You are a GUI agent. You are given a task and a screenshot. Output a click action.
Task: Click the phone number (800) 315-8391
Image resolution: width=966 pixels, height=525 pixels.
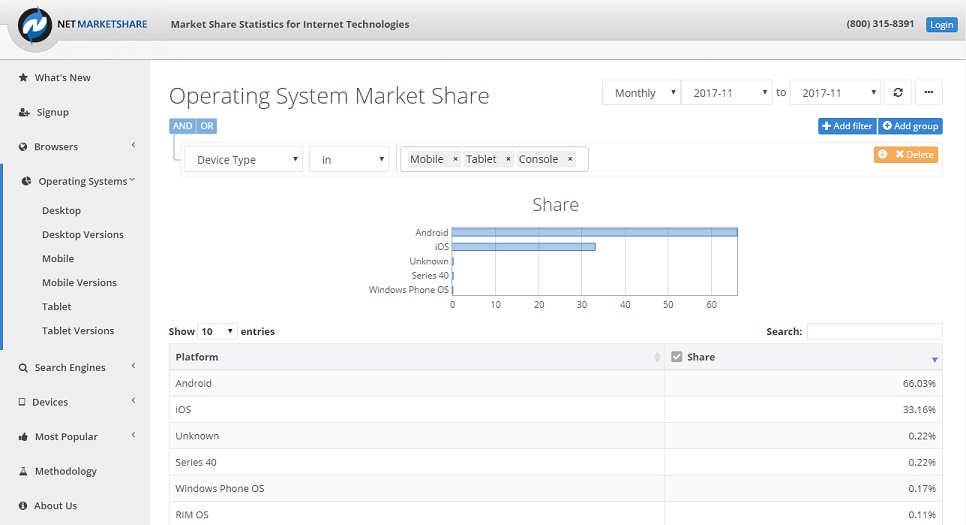click(880, 24)
